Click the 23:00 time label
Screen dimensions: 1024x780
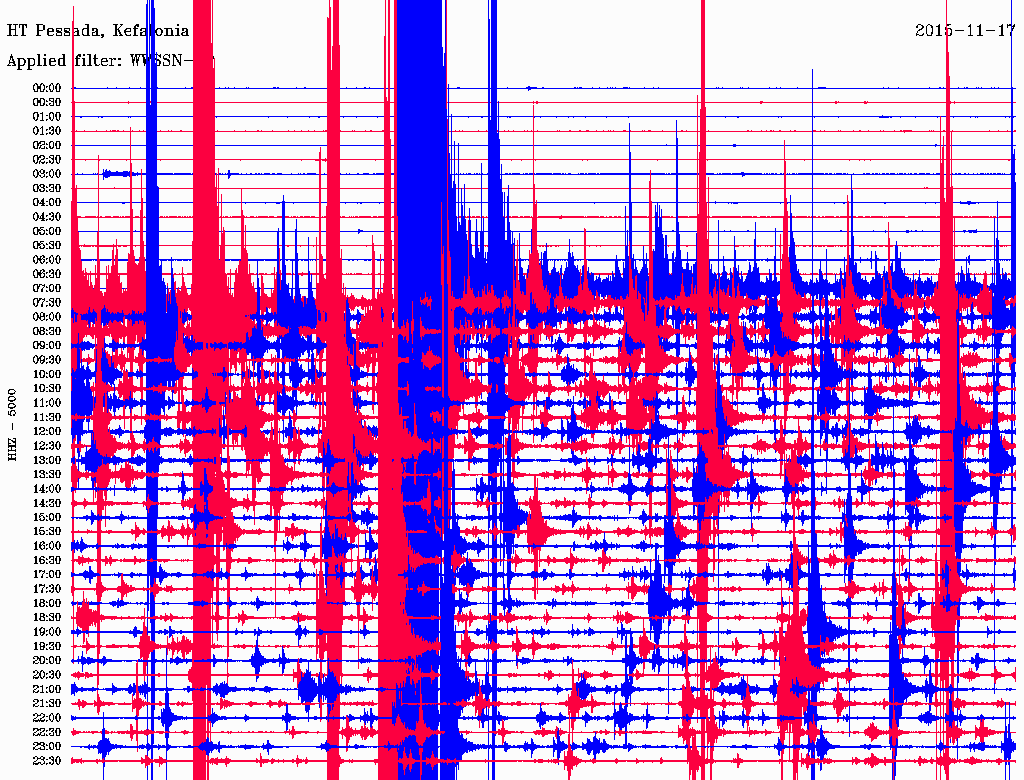coord(47,747)
